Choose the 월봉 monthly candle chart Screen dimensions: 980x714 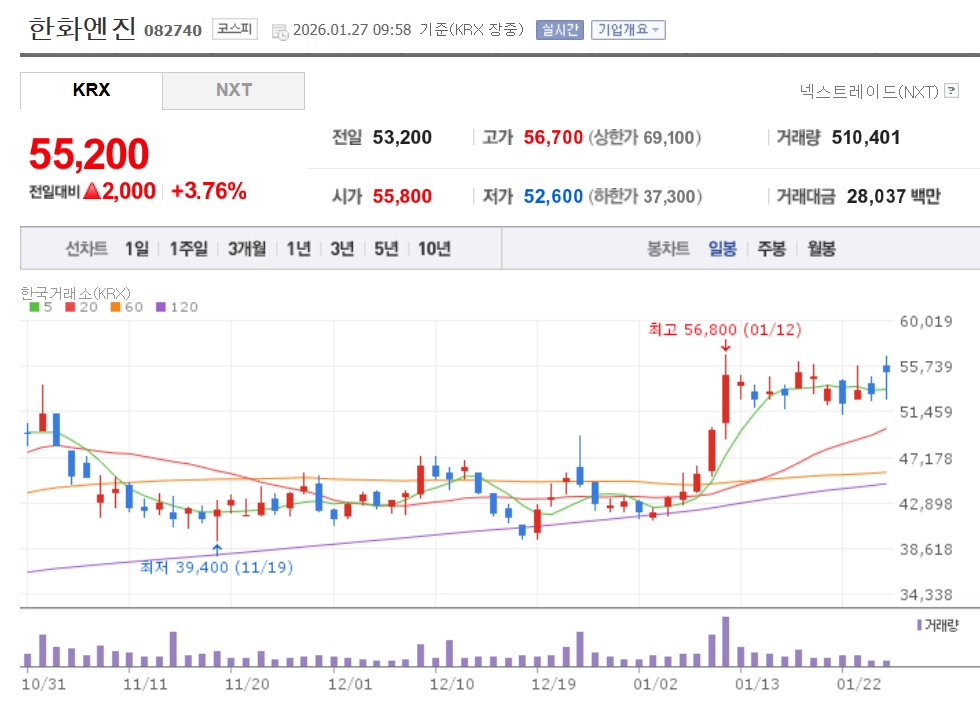pyautogui.click(x=821, y=249)
